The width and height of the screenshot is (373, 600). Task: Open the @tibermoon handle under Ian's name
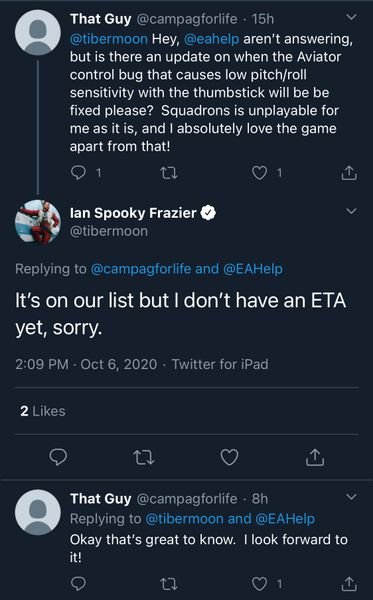click(109, 231)
